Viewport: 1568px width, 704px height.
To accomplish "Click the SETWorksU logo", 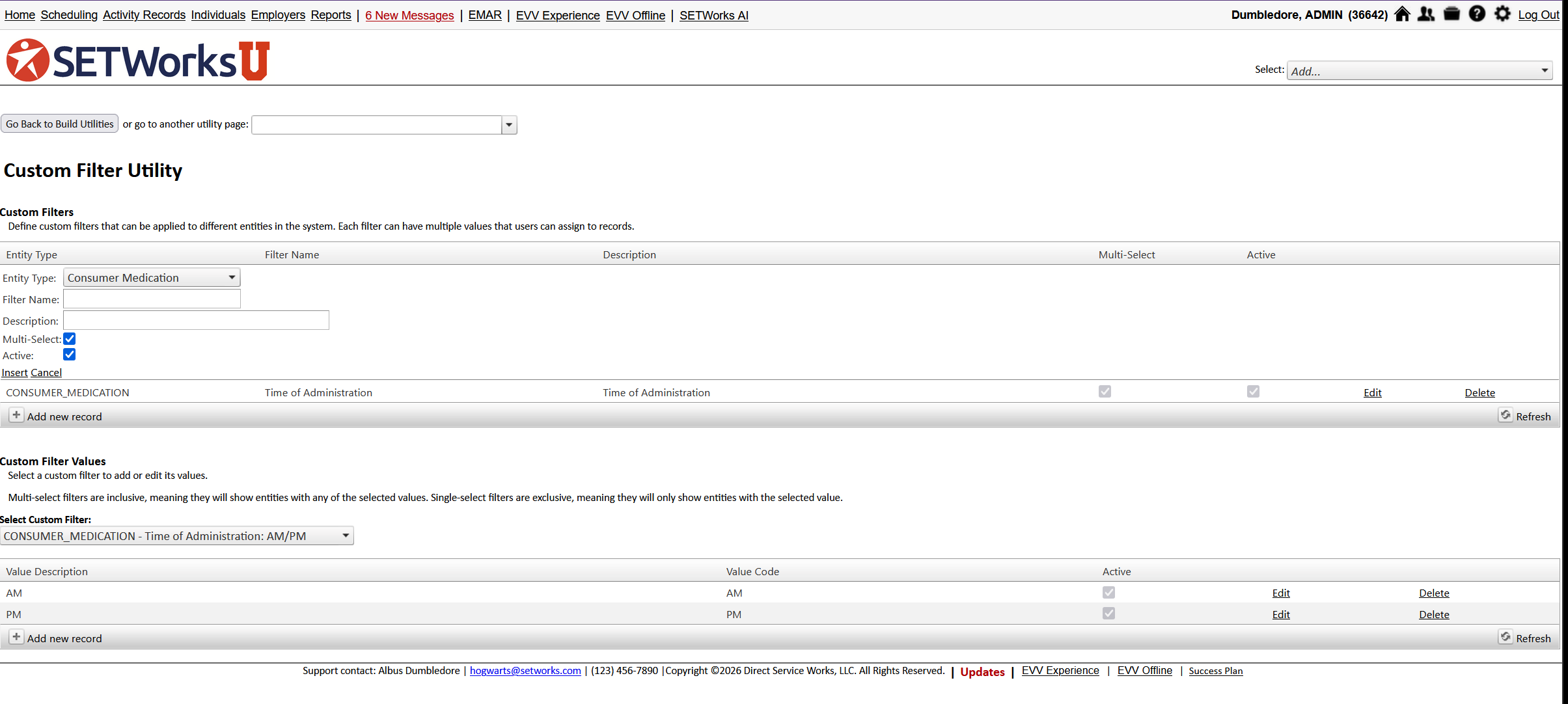I will pyautogui.click(x=137, y=61).
